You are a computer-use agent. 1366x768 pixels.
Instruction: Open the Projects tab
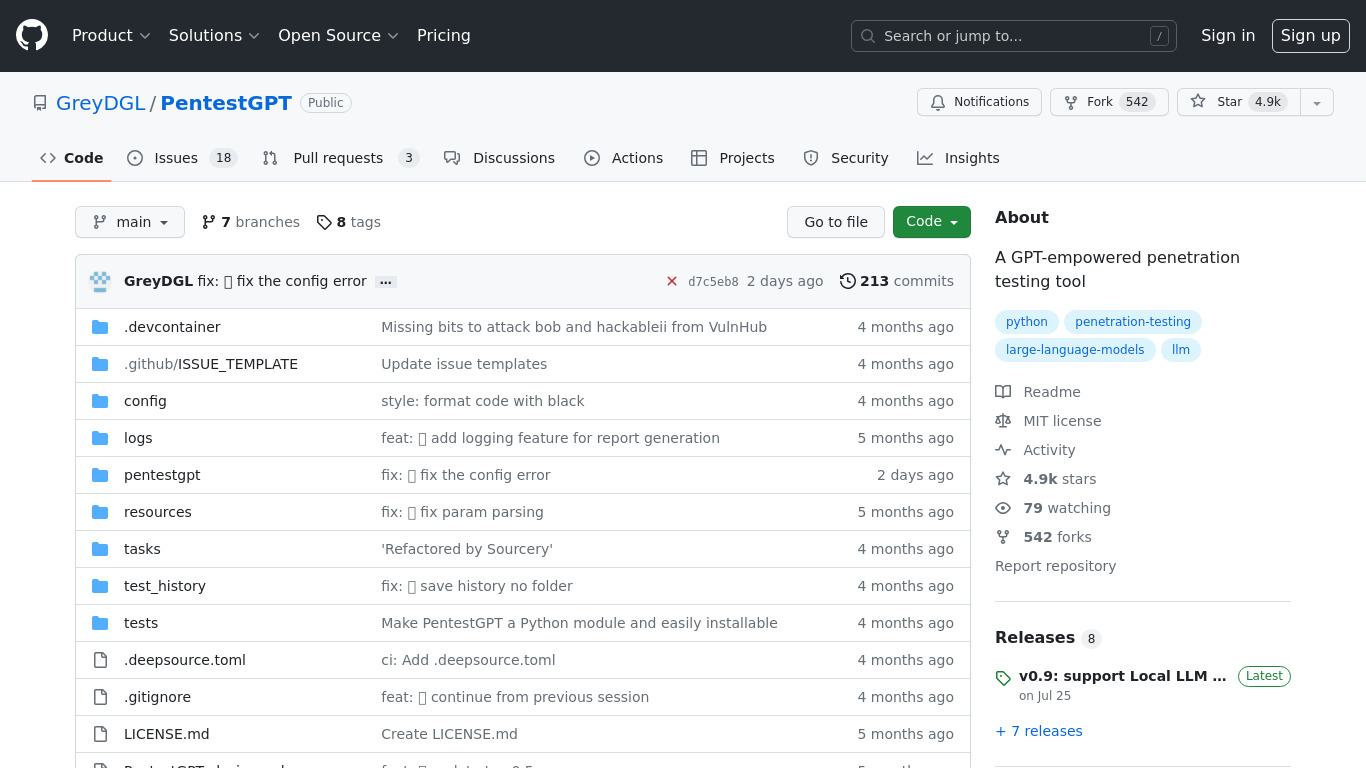point(732,158)
